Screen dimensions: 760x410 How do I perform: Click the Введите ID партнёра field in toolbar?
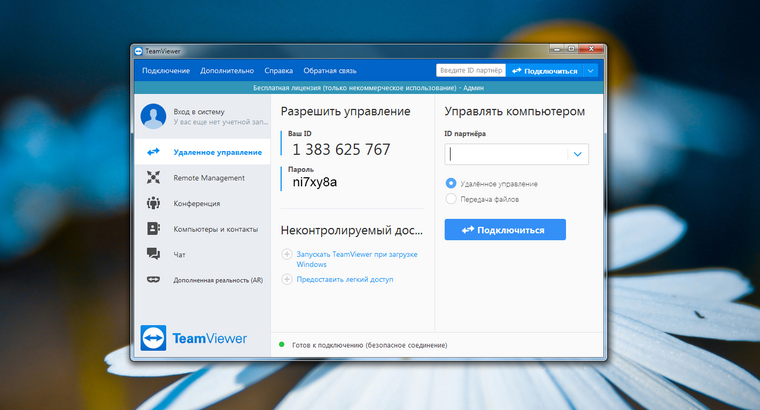tap(471, 70)
